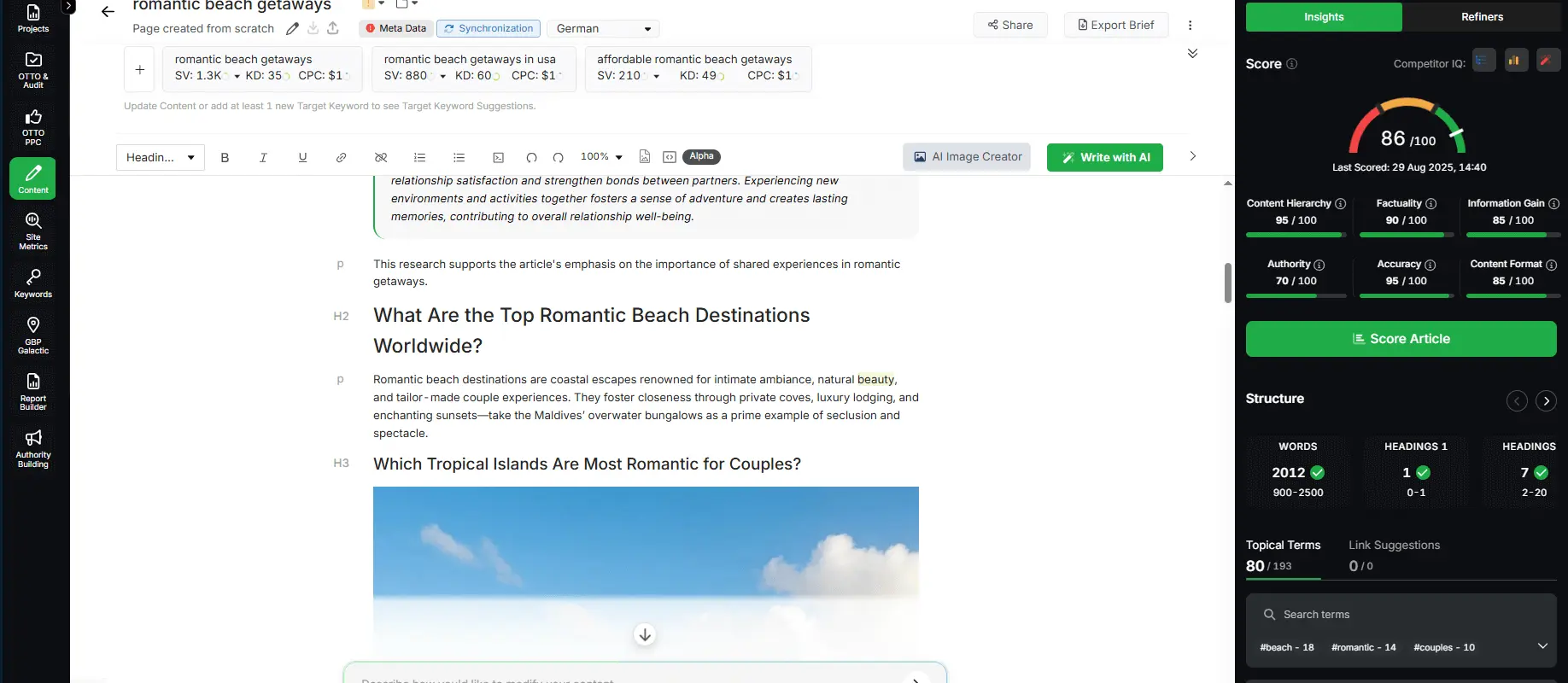The height and width of the screenshot is (683, 1568).
Task: Open Site Metrics in the sidebar
Action: [33, 231]
